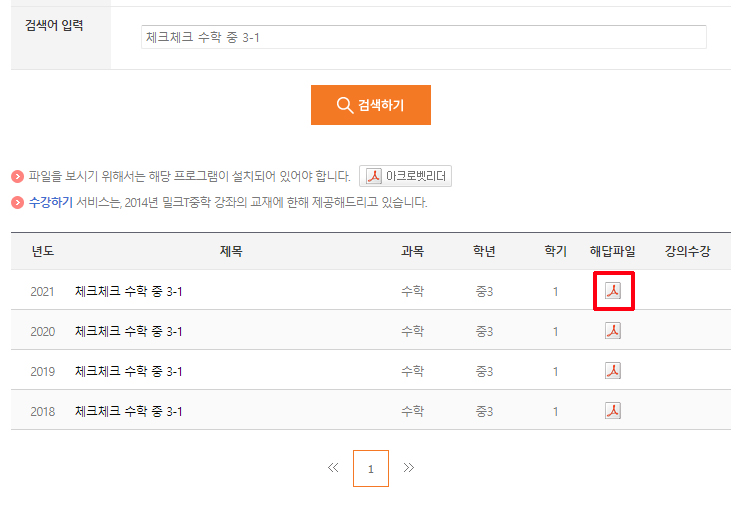The width and height of the screenshot is (740, 509).
Task: Click the 검색어 입력 label
Action: point(54,25)
